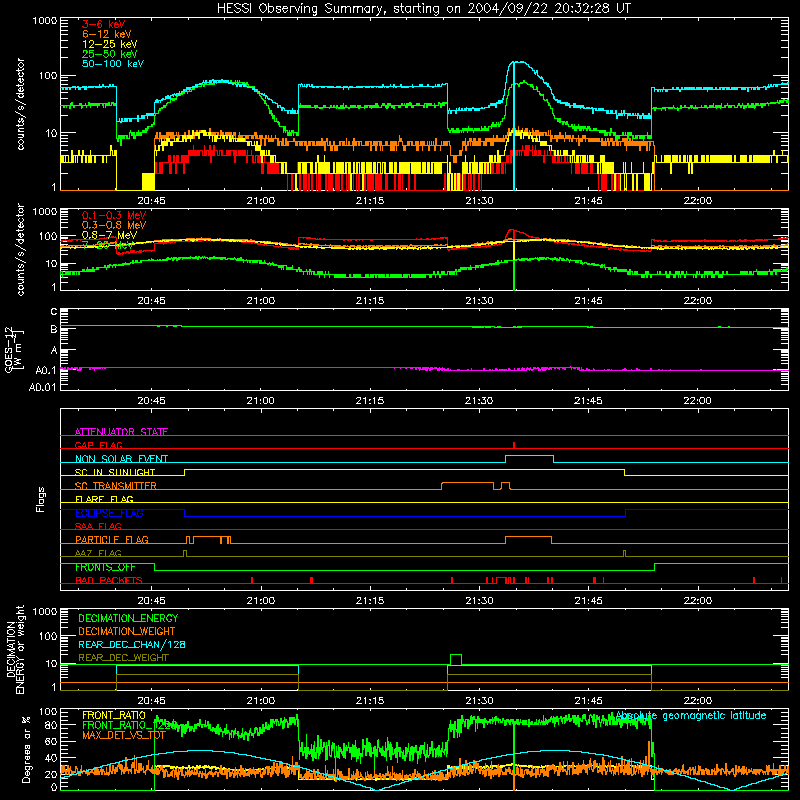
Task: Click the DECIMATION_WEIGHT legend label
Action: coord(127,632)
